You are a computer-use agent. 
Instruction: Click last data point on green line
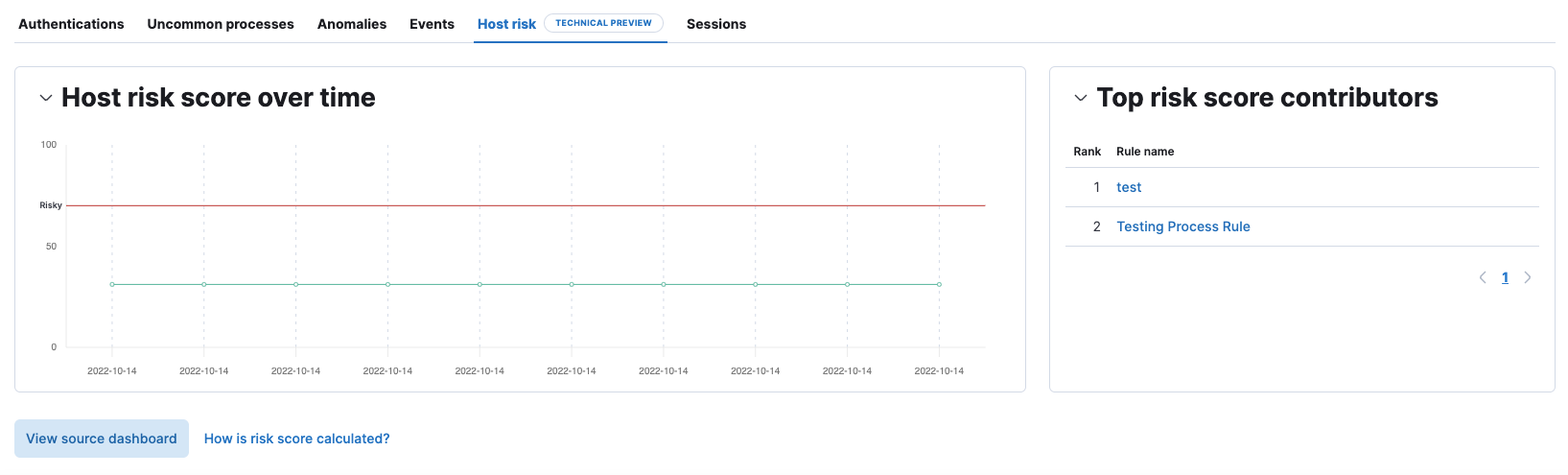click(x=939, y=284)
